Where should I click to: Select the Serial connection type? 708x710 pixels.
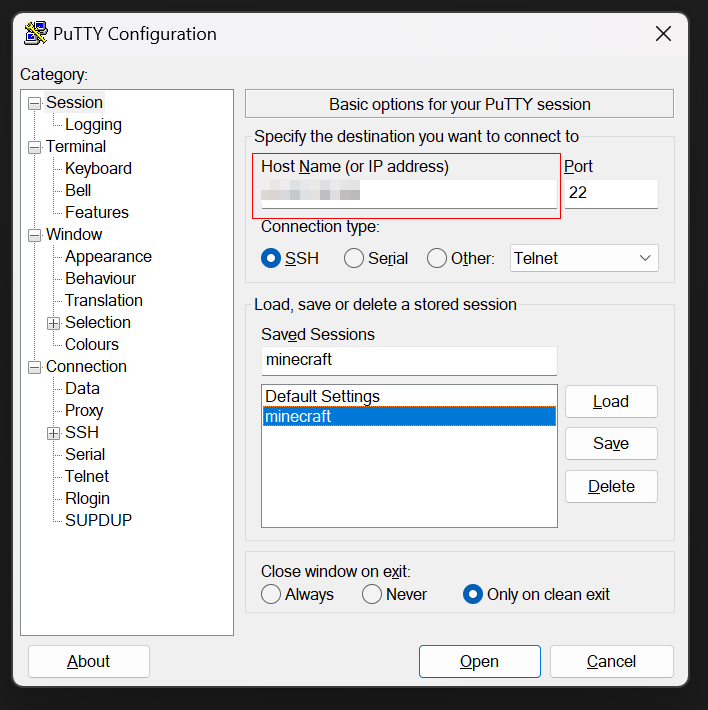click(x=354, y=258)
